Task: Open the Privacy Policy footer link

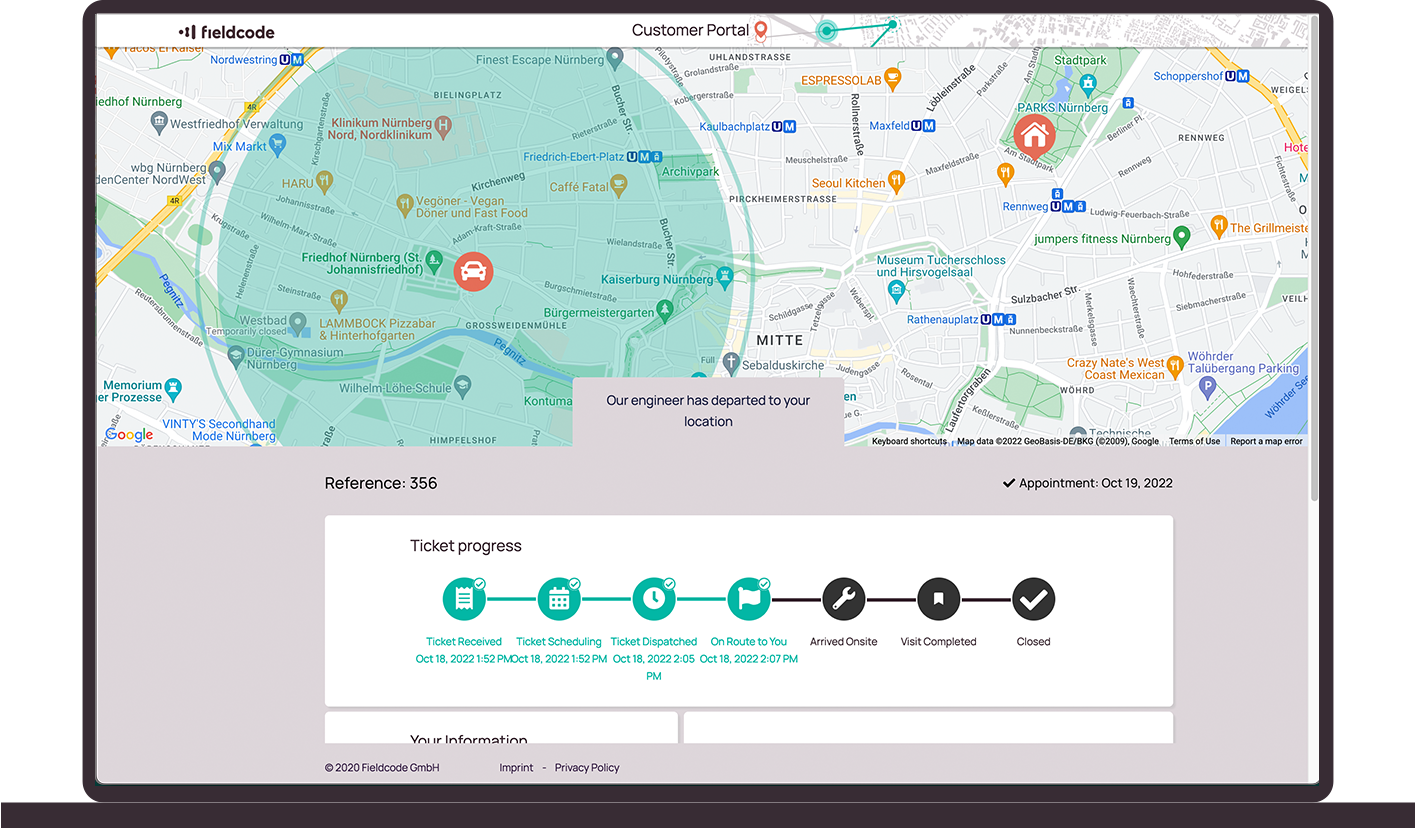Action: (587, 768)
